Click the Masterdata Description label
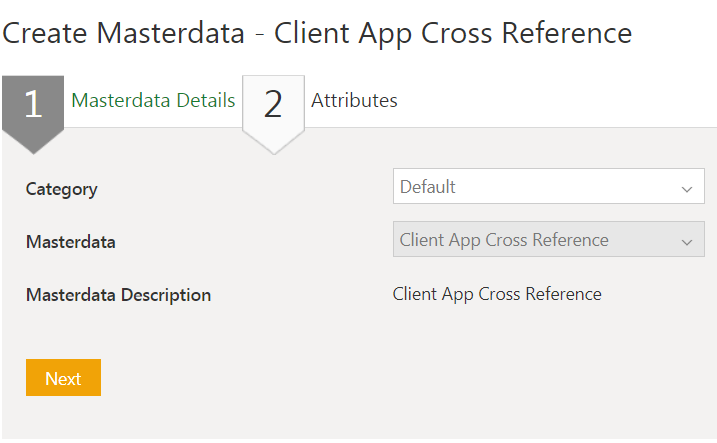Screen dimensions: 717x443 [x=118, y=295]
